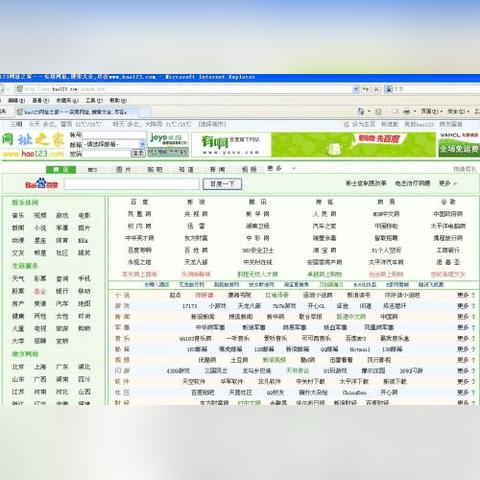Open the 地图 link in sidebar
This screenshot has height=480, width=480.
point(84,303)
